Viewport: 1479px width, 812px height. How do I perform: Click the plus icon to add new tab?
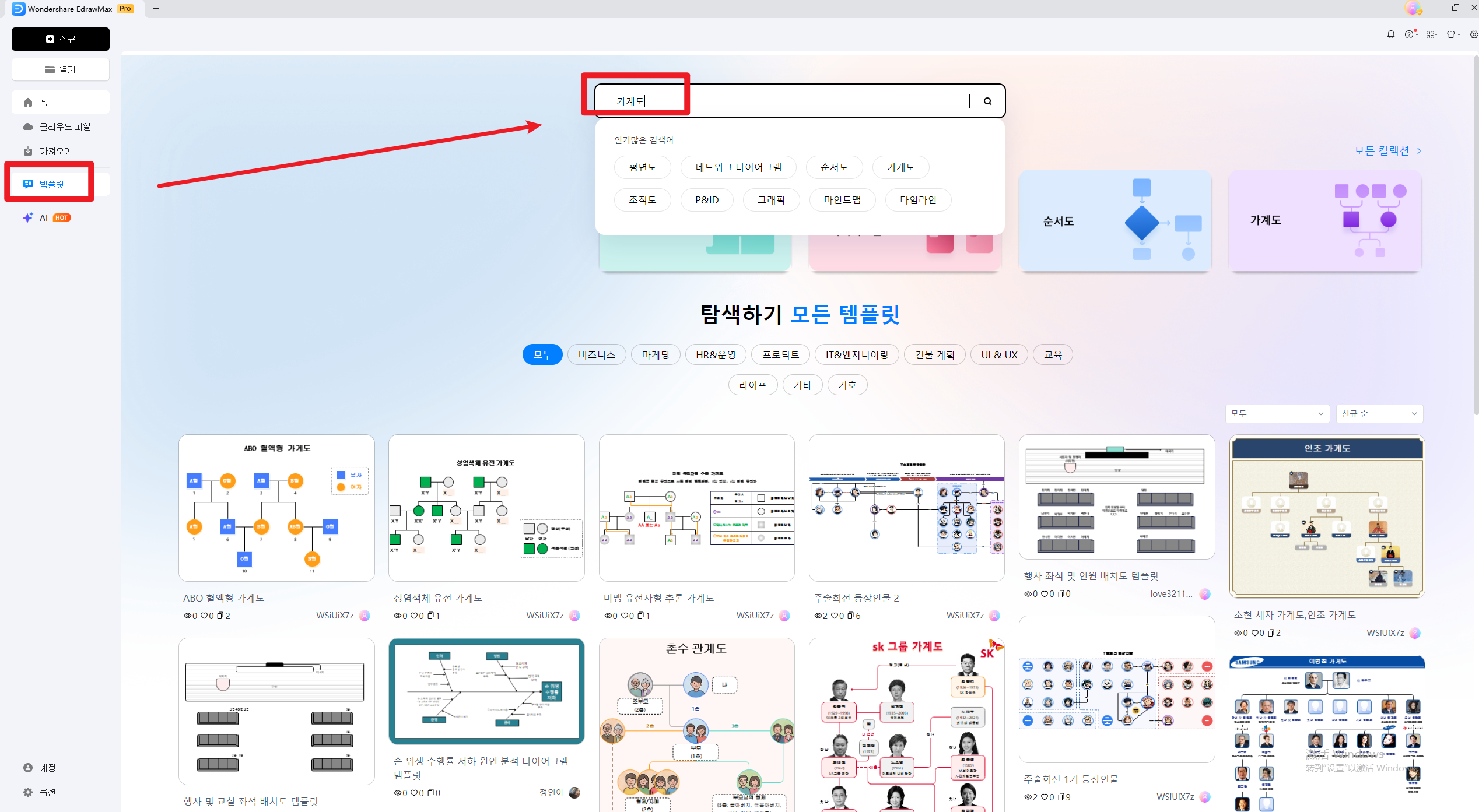156,9
